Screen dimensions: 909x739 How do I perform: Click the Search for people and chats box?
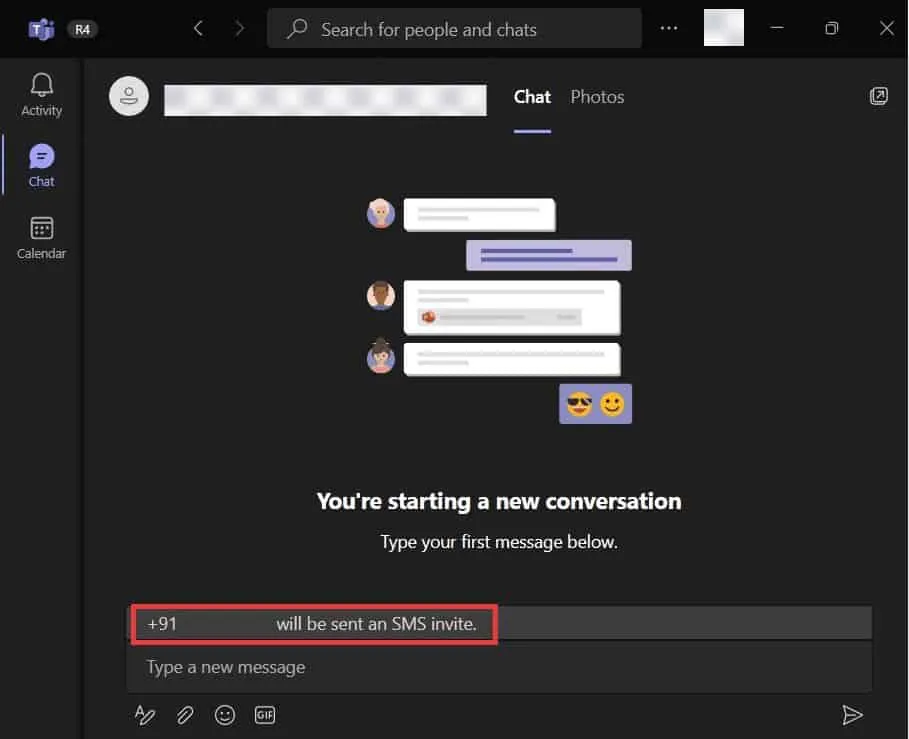(455, 29)
